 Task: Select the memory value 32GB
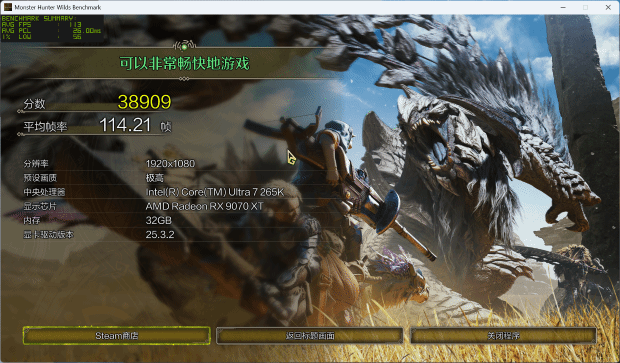(159, 220)
